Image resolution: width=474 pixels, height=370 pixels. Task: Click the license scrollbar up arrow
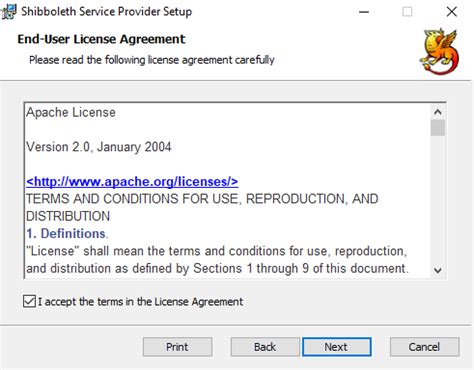click(438, 112)
